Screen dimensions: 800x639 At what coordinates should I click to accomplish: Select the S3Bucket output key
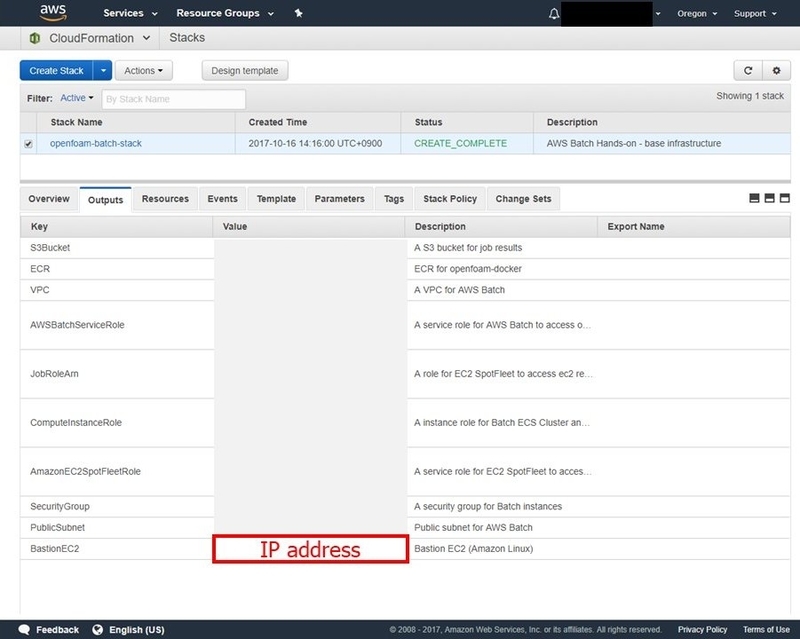click(x=50, y=248)
